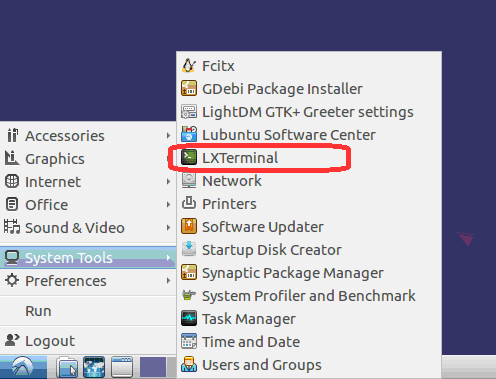Click the Task Manager graph icon
The width and height of the screenshot is (496, 379).
pos(189,319)
